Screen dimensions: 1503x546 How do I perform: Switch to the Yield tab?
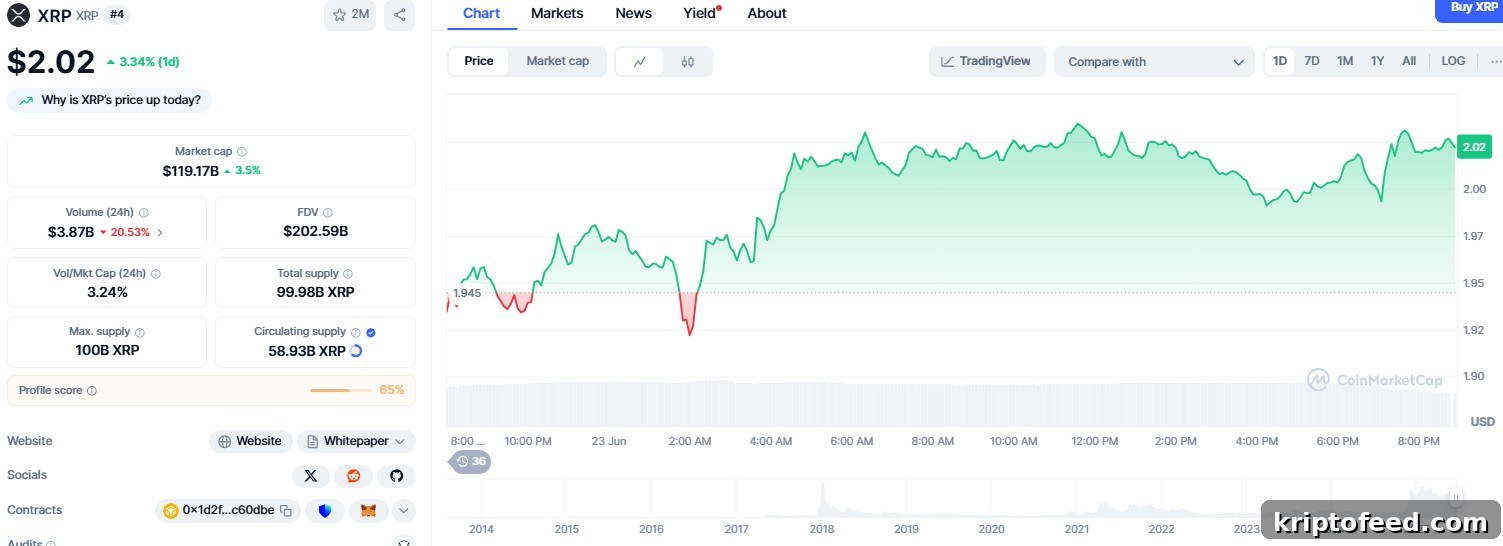pos(700,13)
